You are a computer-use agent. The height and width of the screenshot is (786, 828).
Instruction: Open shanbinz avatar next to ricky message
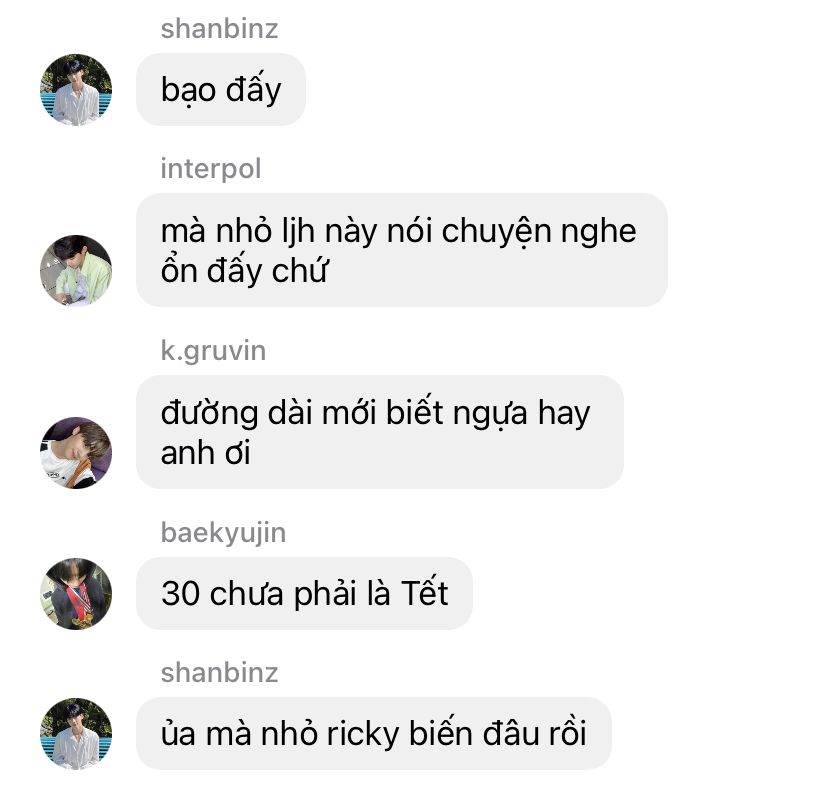(x=76, y=733)
